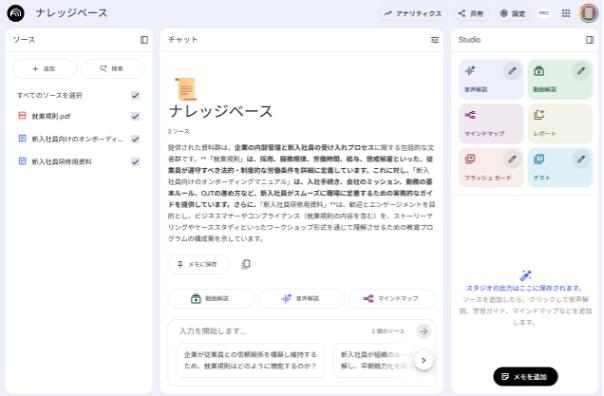Screen dimensions: 604x396
Task: Click the 共有 share button
Action: tap(471, 13)
